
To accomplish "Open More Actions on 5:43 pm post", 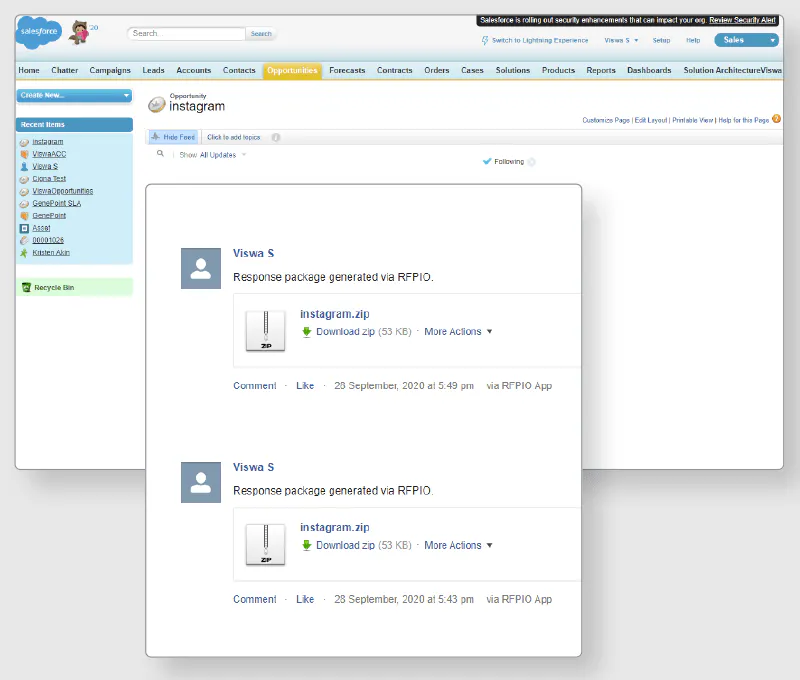I will [x=458, y=545].
